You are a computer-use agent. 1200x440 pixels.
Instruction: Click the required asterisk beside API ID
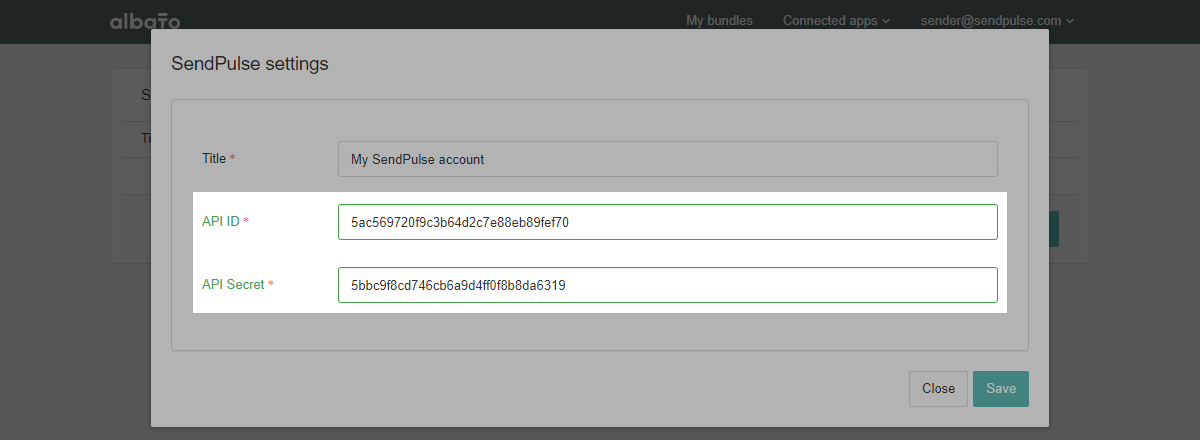click(x=246, y=222)
